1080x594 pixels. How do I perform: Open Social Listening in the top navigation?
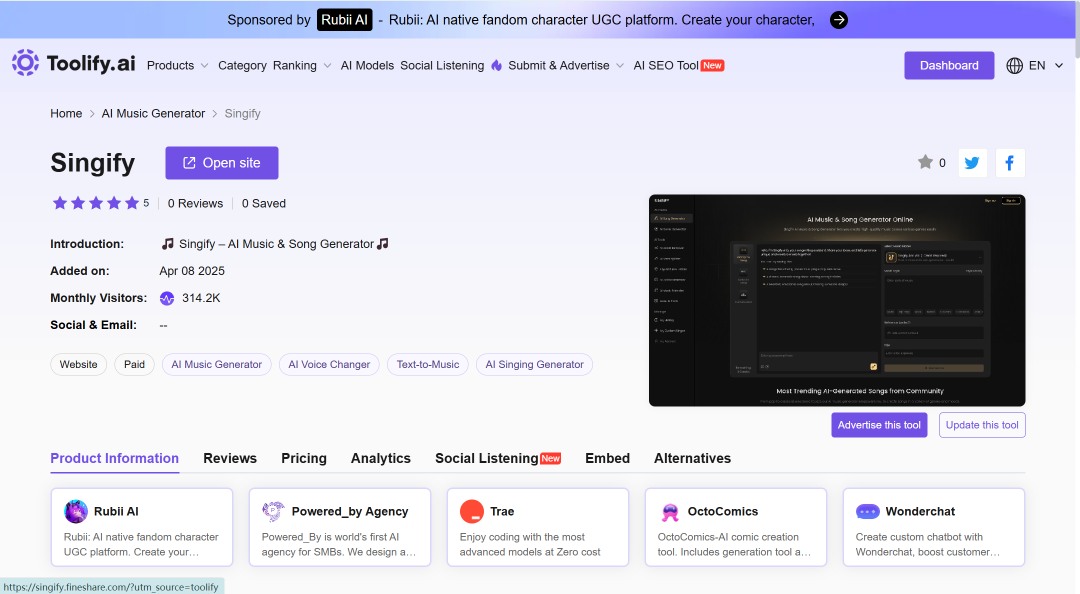[442, 65]
